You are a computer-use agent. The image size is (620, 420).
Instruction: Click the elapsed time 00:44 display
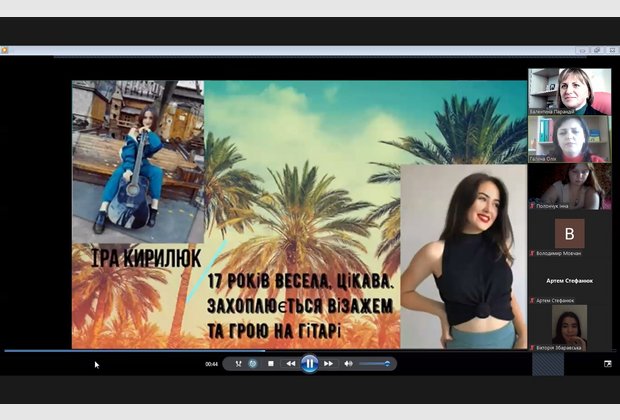(x=211, y=364)
